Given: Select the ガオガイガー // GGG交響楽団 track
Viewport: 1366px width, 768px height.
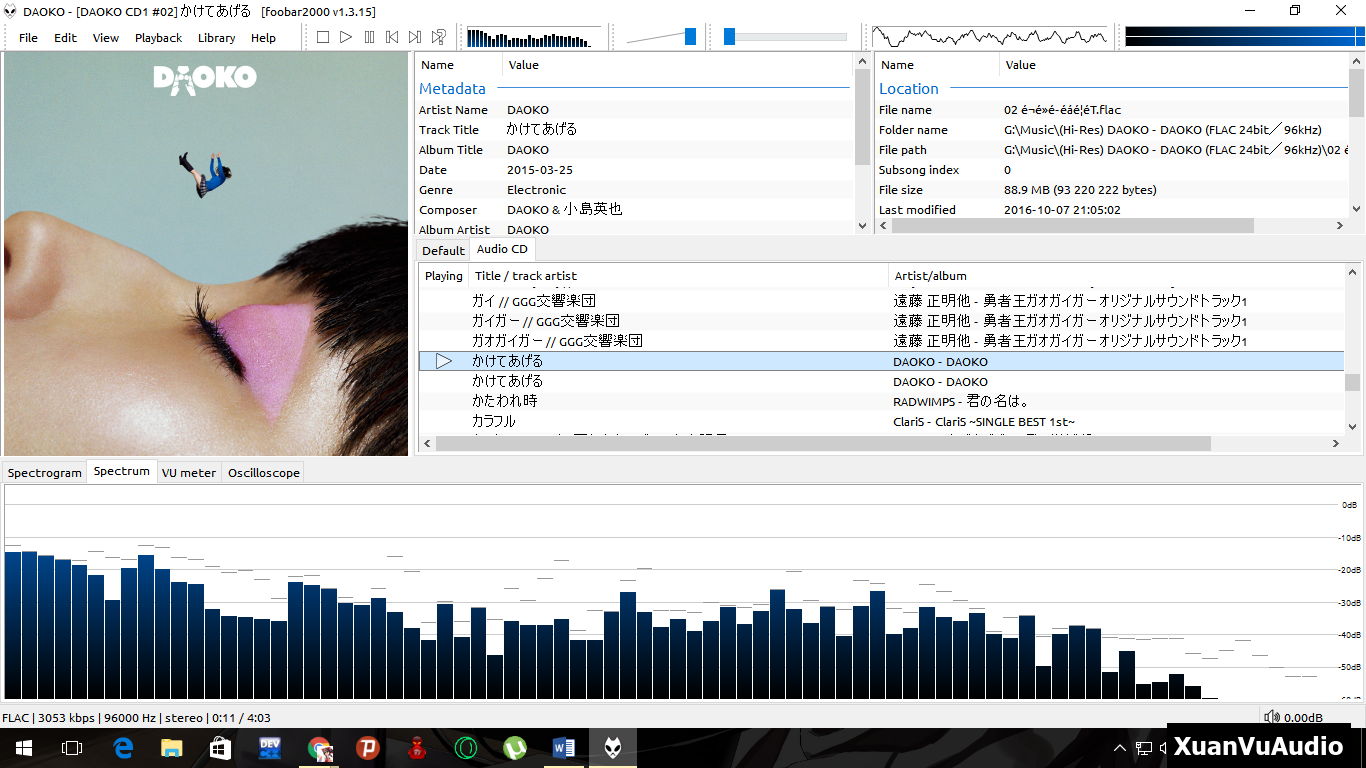Looking at the screenshot, I should coord(881,341).
